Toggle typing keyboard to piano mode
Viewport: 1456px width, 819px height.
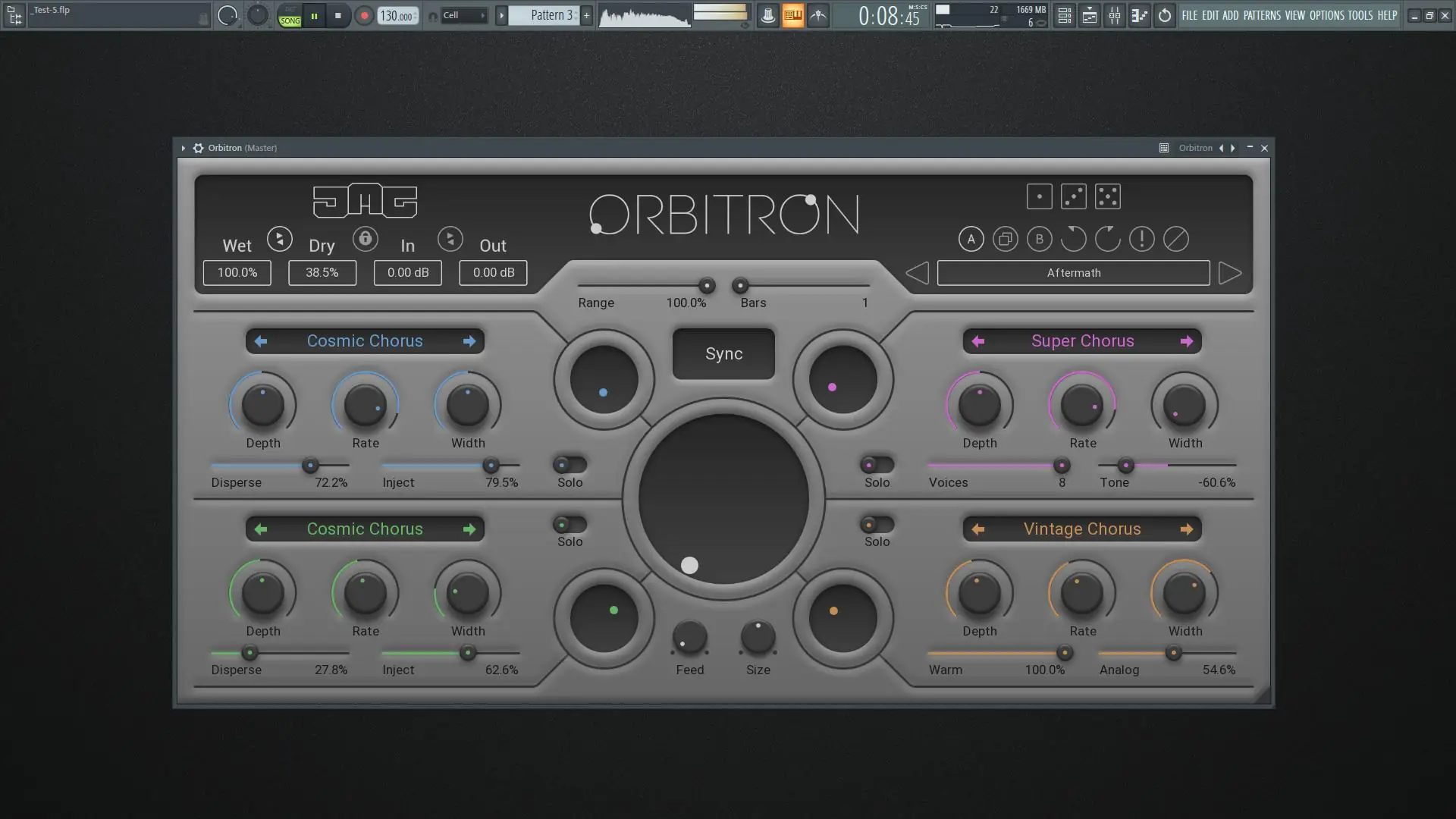pyautogui.click(x=793, y=15)
